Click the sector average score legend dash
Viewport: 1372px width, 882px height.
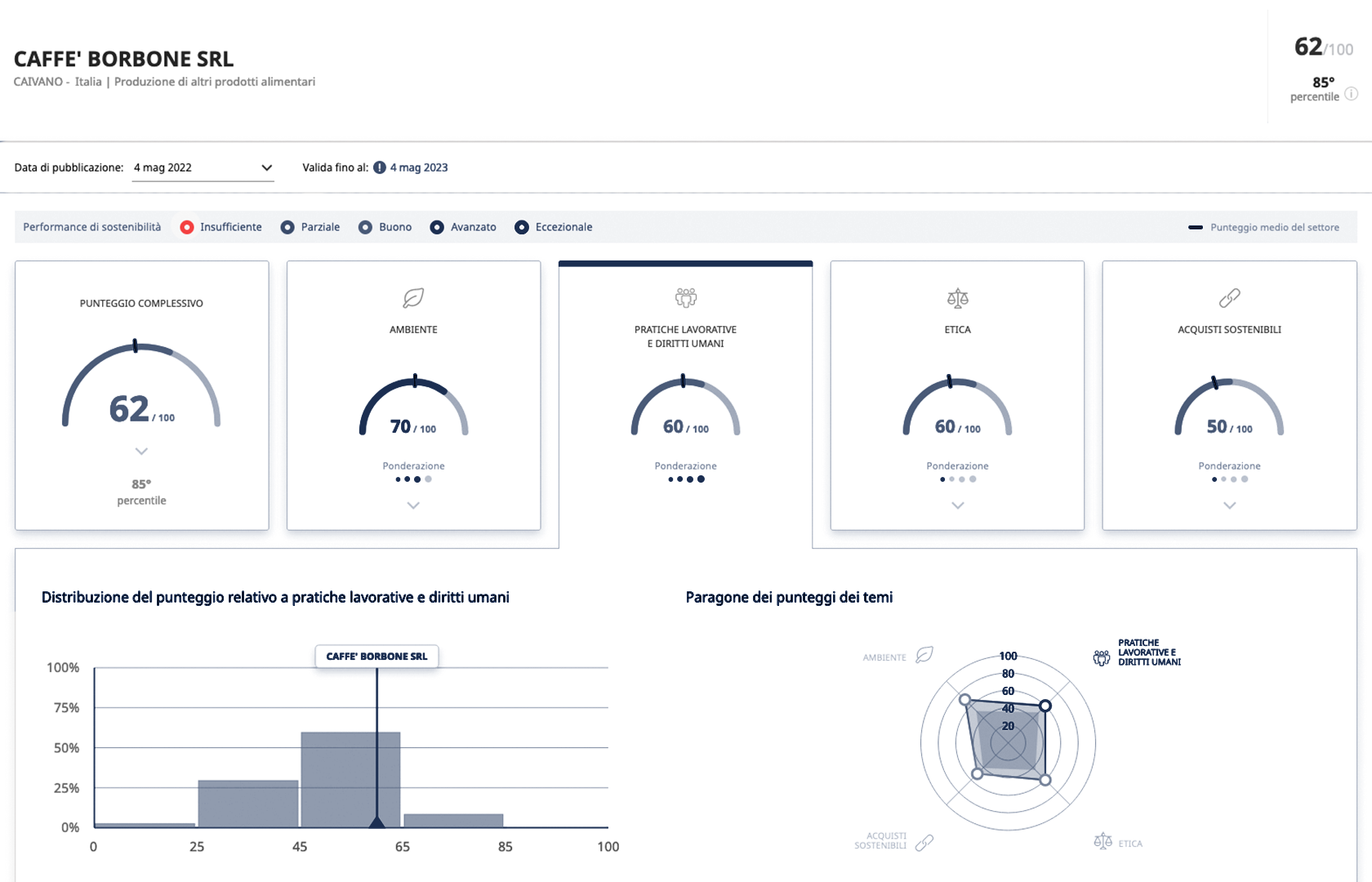point(1196,227)
